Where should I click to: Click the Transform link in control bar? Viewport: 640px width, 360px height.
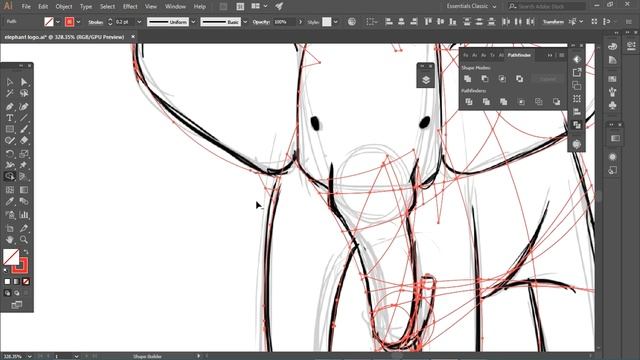553,22
